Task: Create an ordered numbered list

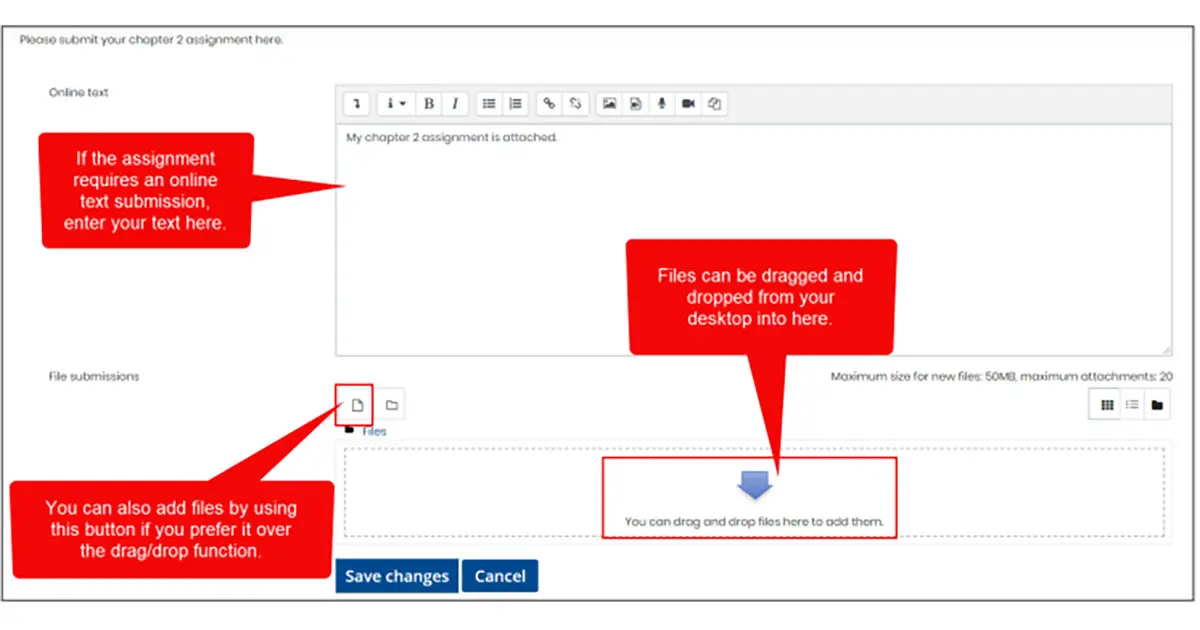Action: tap(515, 103)
